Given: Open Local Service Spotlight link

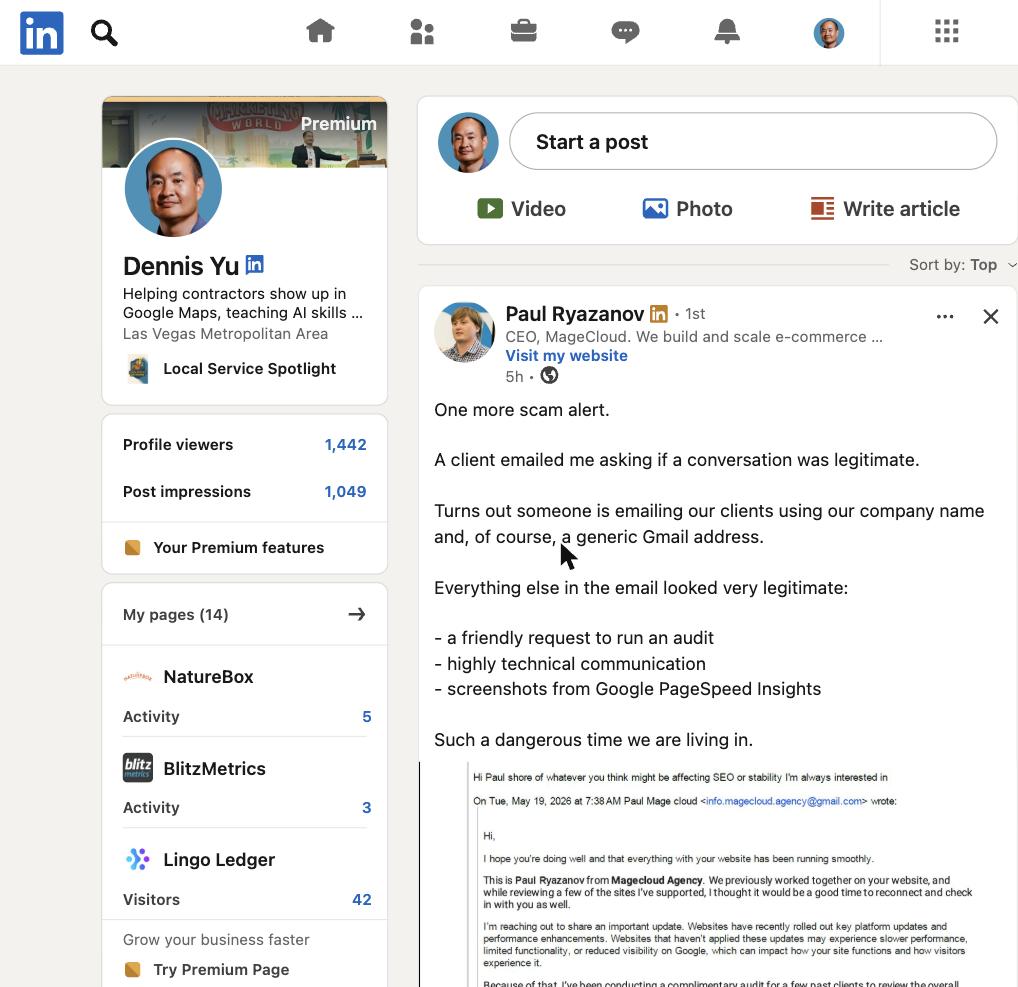Looking at the screenshot, I should coord(249,369).
